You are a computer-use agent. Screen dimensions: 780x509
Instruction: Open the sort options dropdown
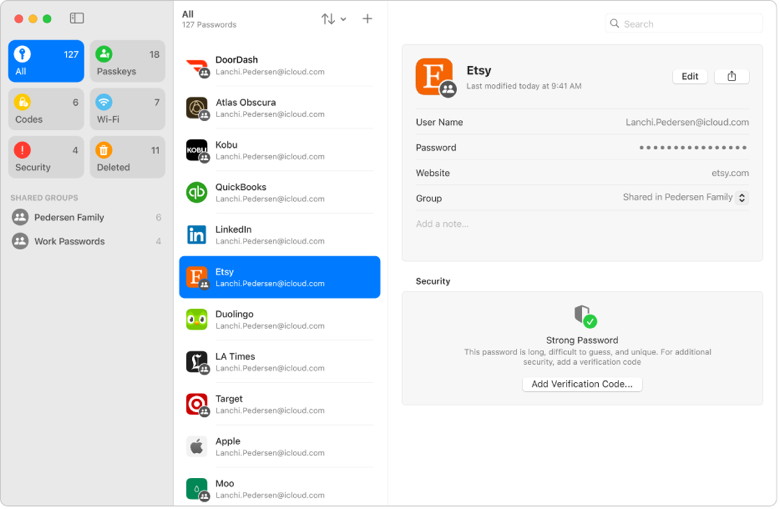click(x=333, y=19)
